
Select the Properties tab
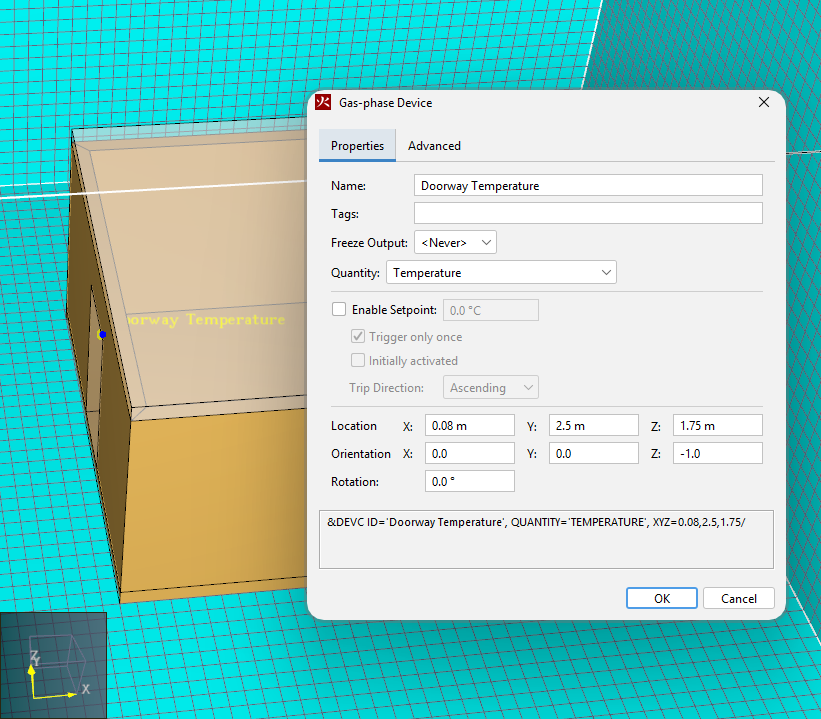click(357, 146)
